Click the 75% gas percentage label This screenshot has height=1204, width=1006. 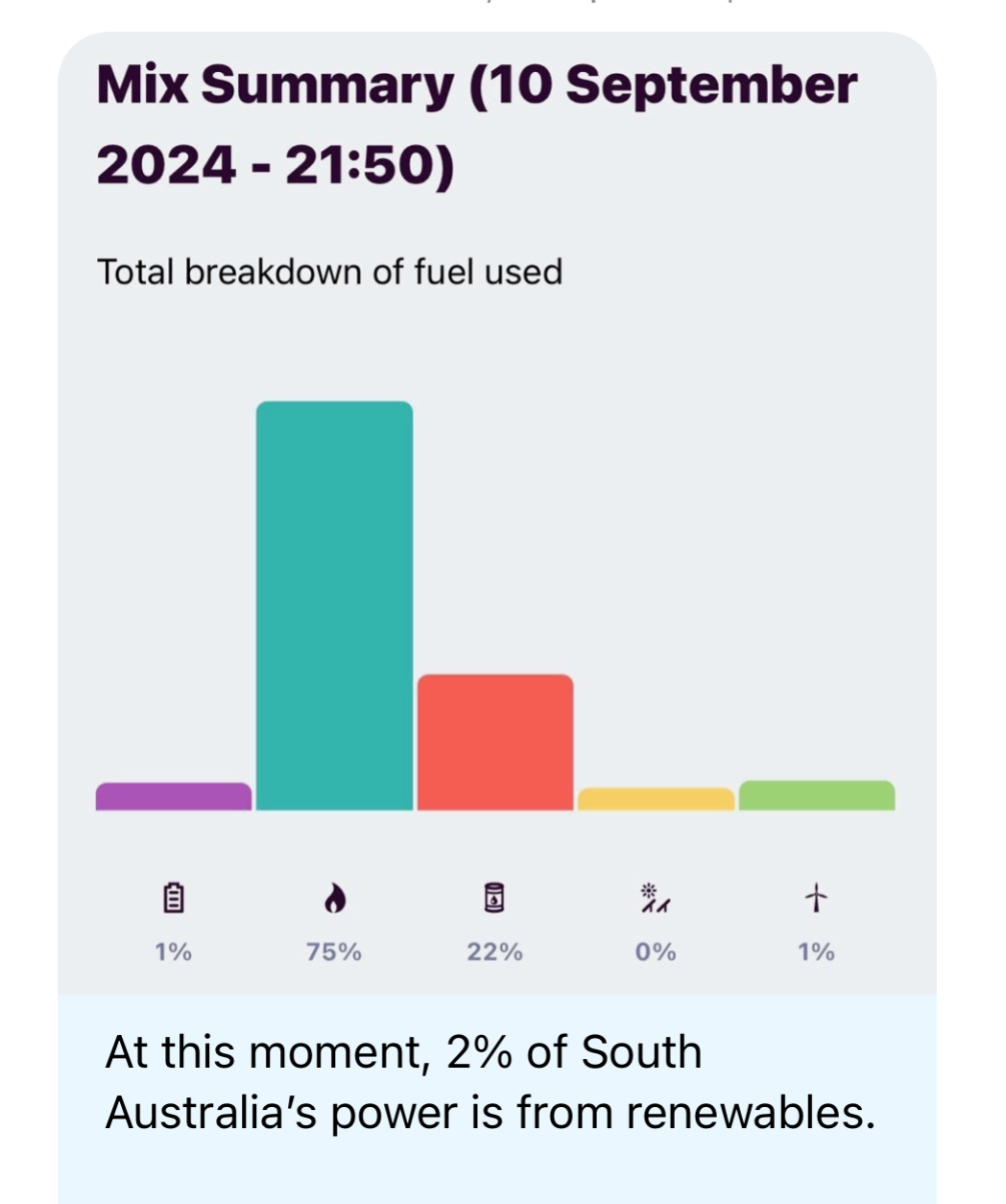[x=334, y=951]
